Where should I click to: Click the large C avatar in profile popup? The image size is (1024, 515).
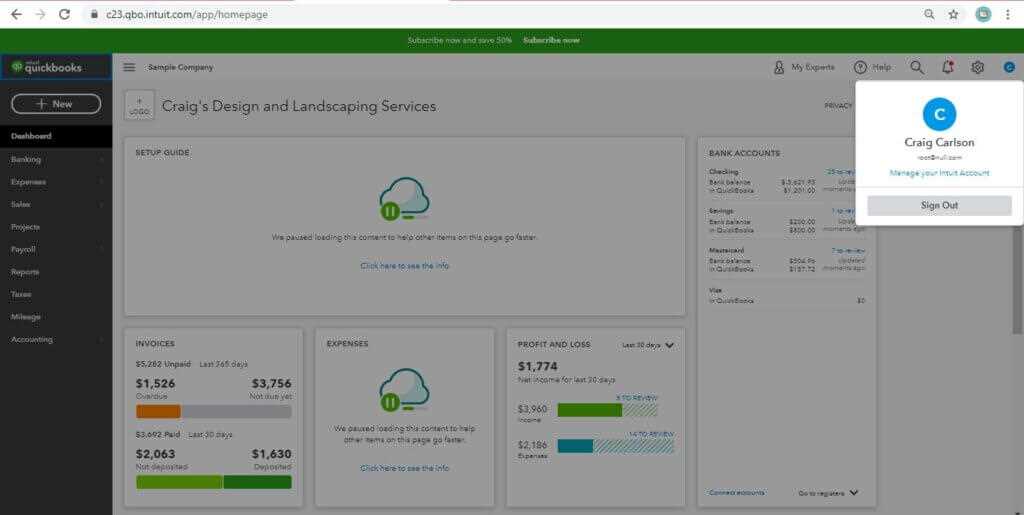939,114
